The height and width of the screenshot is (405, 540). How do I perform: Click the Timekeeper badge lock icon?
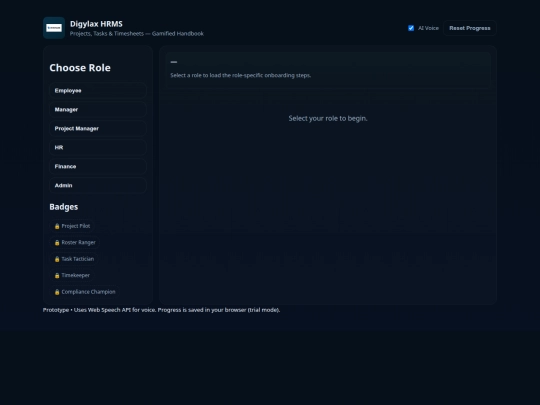click(x=57, y=276)
